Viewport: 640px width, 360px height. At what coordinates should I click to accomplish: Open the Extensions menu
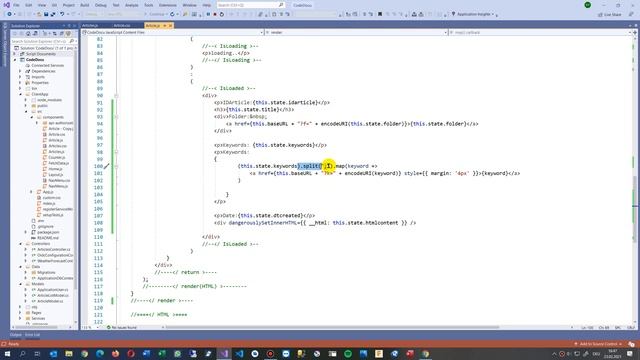167,5
